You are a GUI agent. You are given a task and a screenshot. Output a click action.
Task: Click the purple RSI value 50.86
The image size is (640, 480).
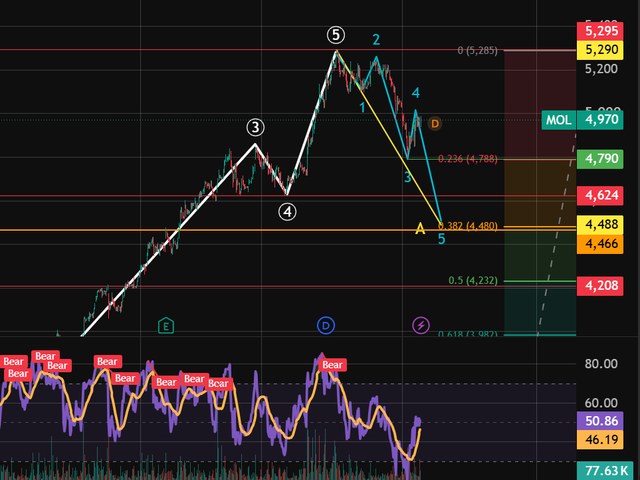point(600,421)
